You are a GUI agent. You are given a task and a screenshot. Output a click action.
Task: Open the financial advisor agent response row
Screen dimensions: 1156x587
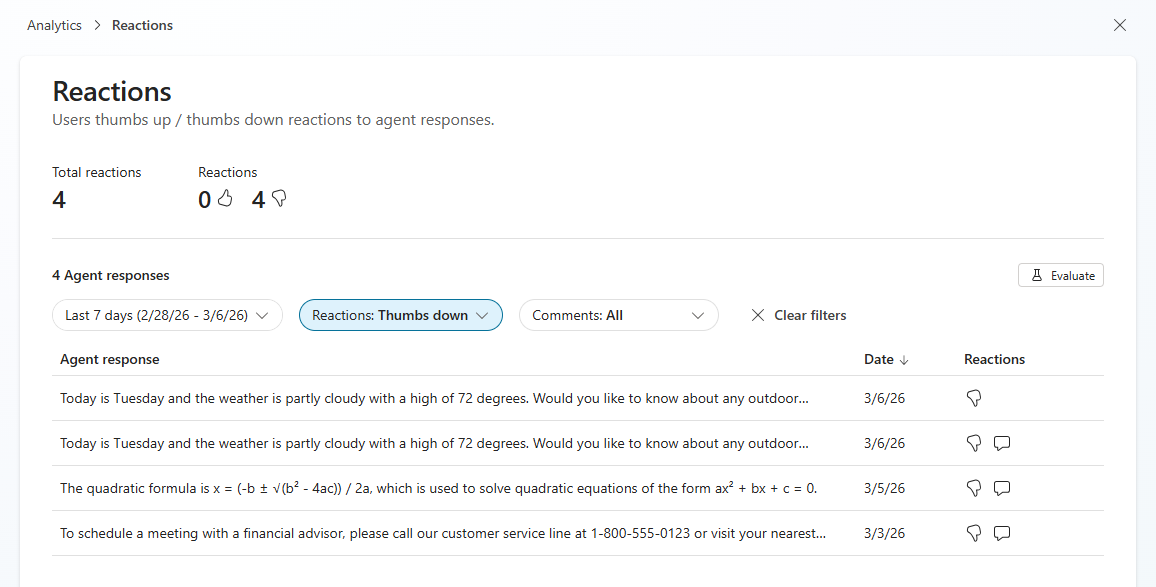442,533
